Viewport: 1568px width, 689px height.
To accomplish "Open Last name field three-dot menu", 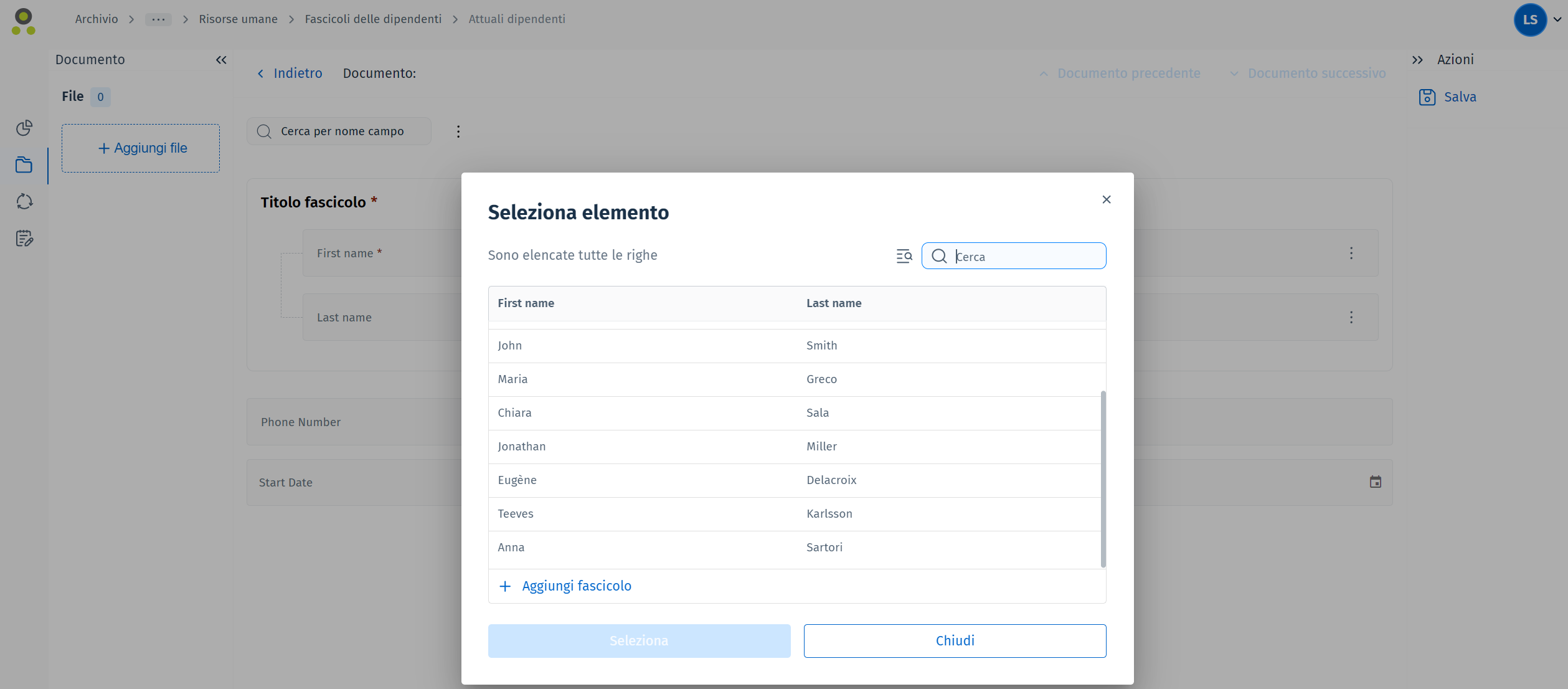I will (1351, 317).
